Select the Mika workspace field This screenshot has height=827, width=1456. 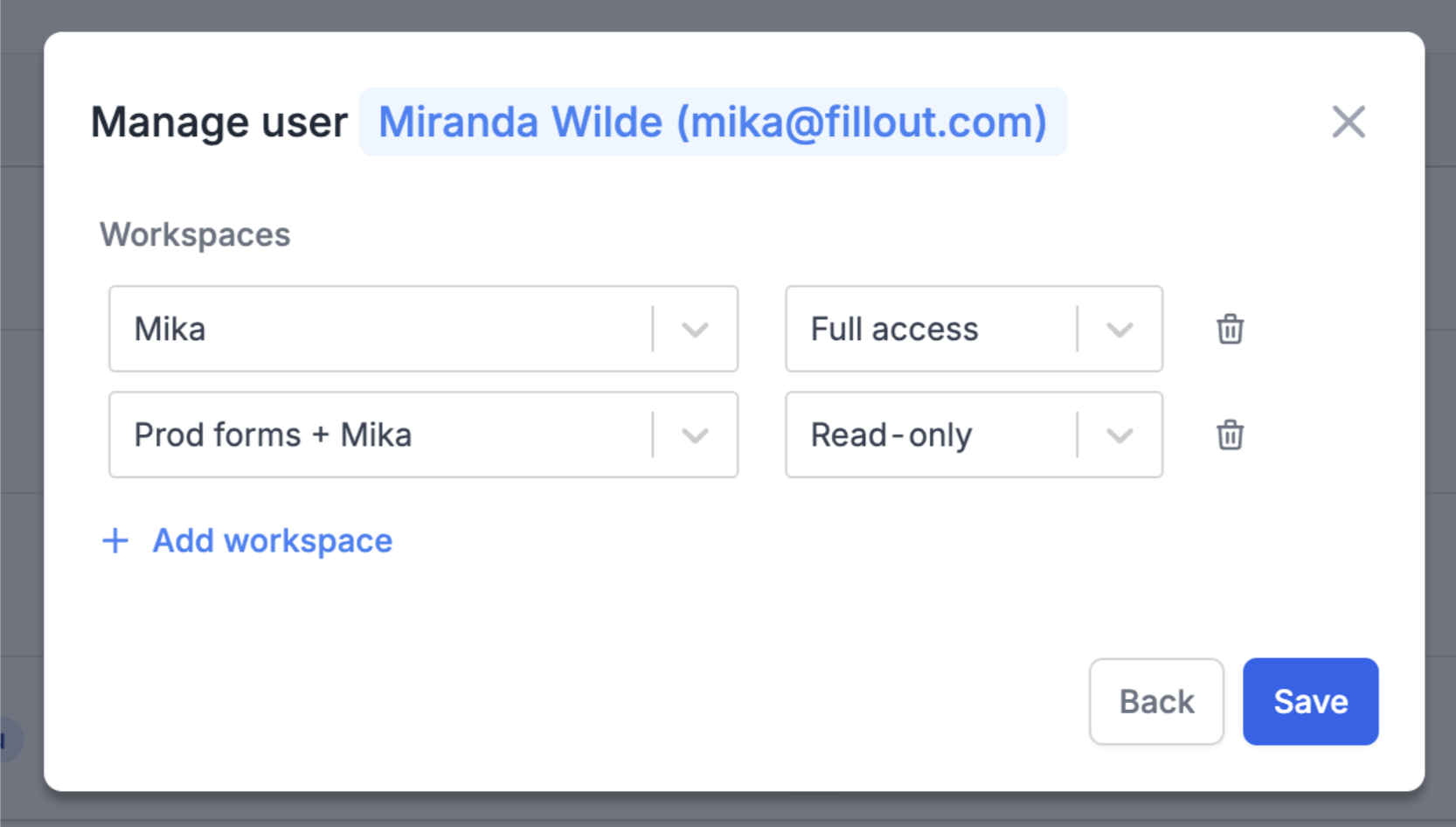pyautogui.click(x=380, y=330)
